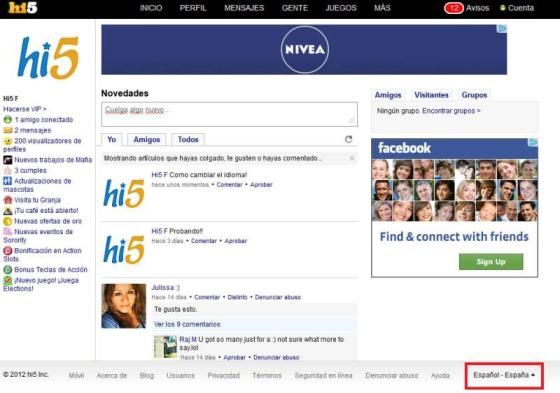
Task: Dismiss the Mostrando artículos notice with x
Action: (352, 158)
